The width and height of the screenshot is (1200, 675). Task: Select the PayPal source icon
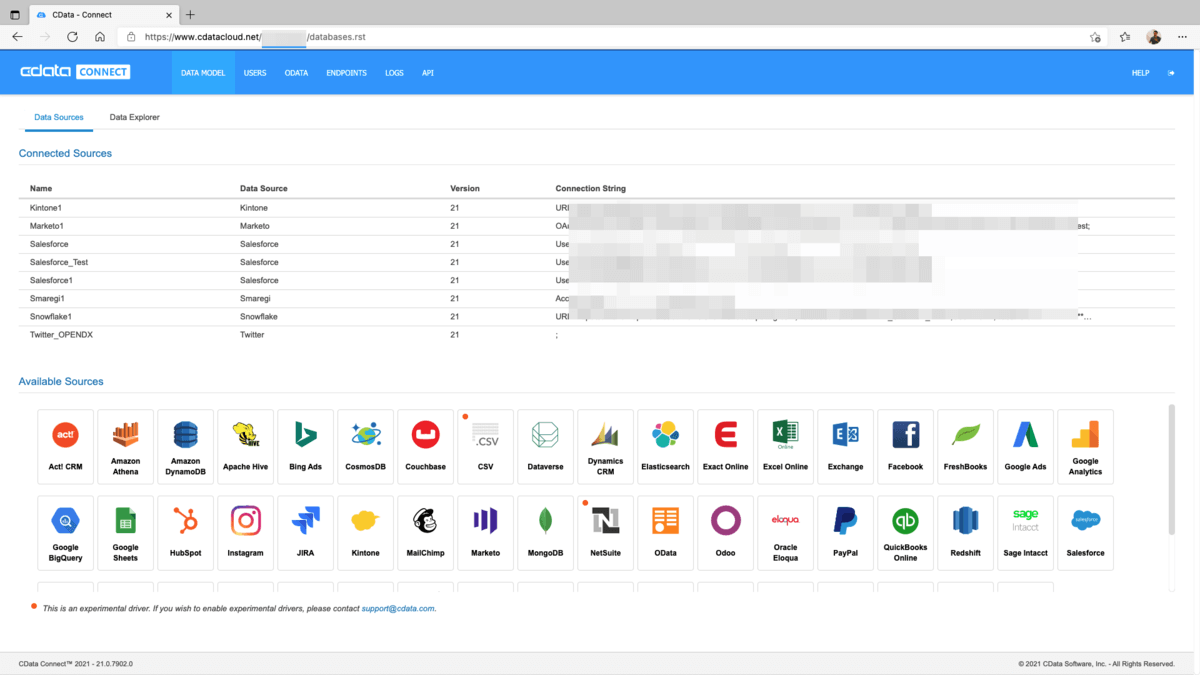[x=845, y=532]
